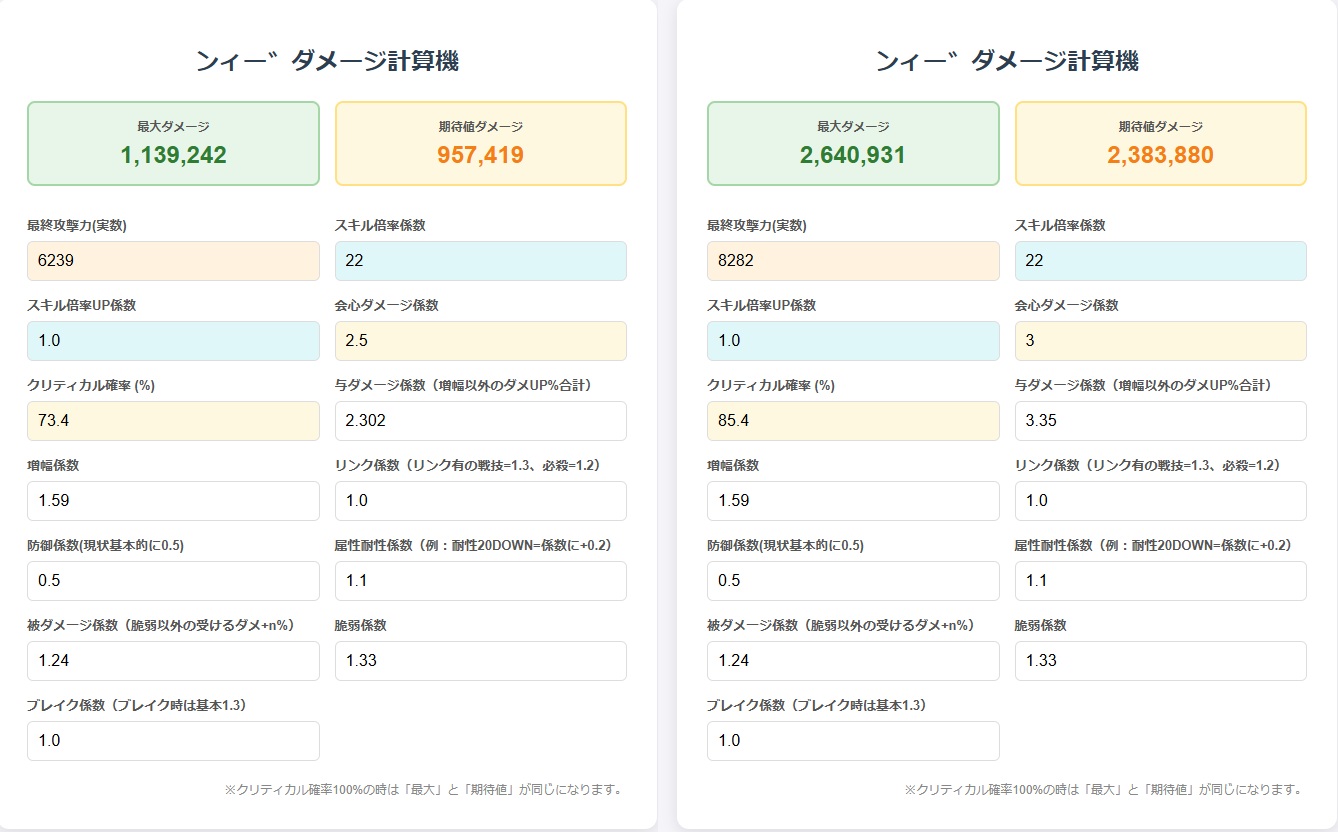Select the 期待値ダメージ box showing 2,383,880

(1160, 143)
